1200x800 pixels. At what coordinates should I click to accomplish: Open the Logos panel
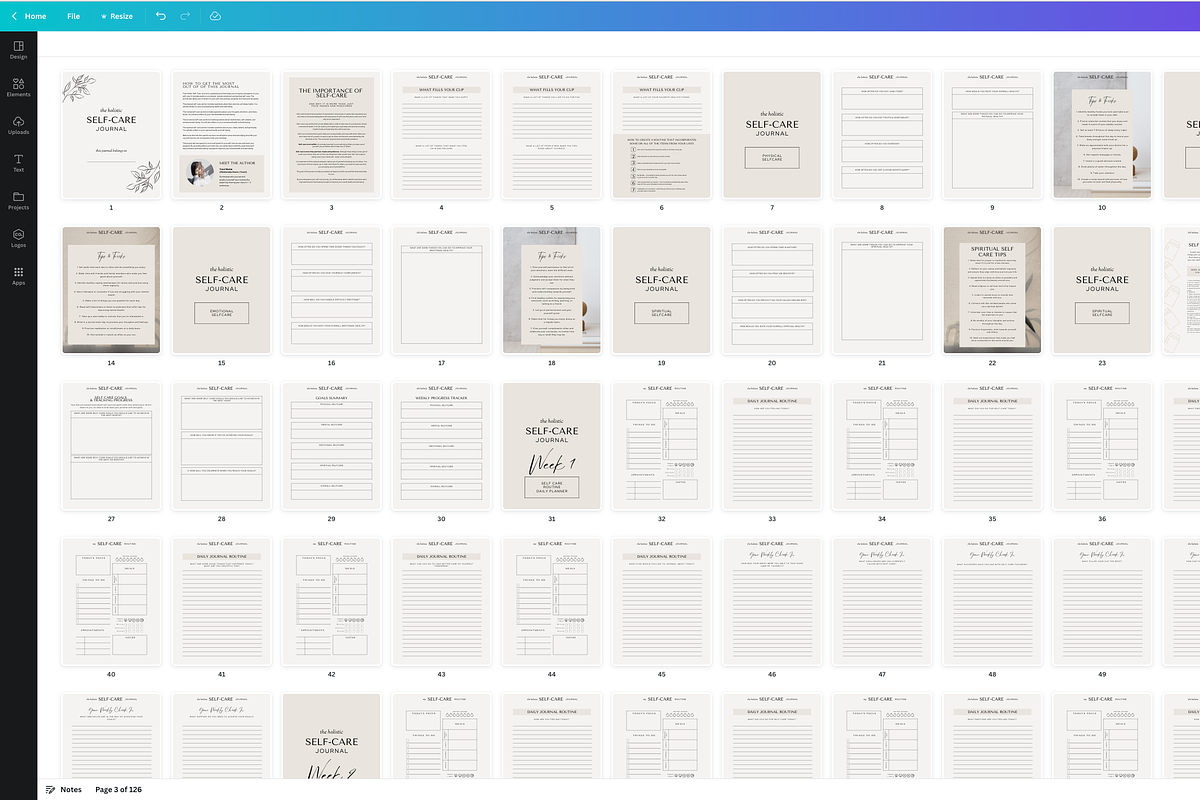pos(17,239)
